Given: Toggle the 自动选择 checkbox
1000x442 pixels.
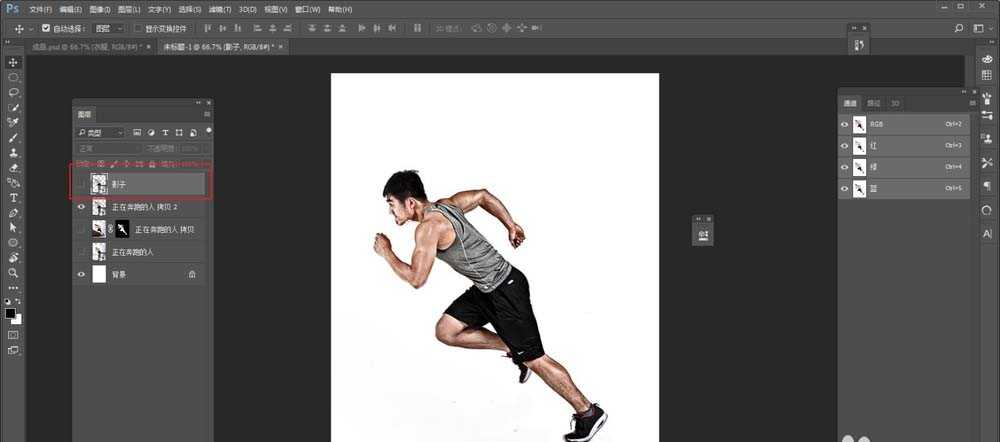Looking at the screenshot, I should coord(46,28).
